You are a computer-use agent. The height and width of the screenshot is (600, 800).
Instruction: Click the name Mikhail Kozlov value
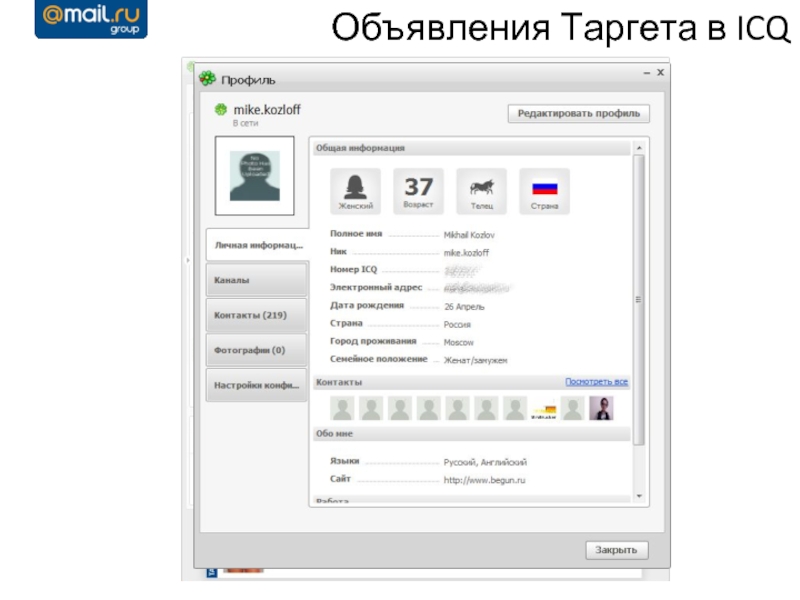469,235
